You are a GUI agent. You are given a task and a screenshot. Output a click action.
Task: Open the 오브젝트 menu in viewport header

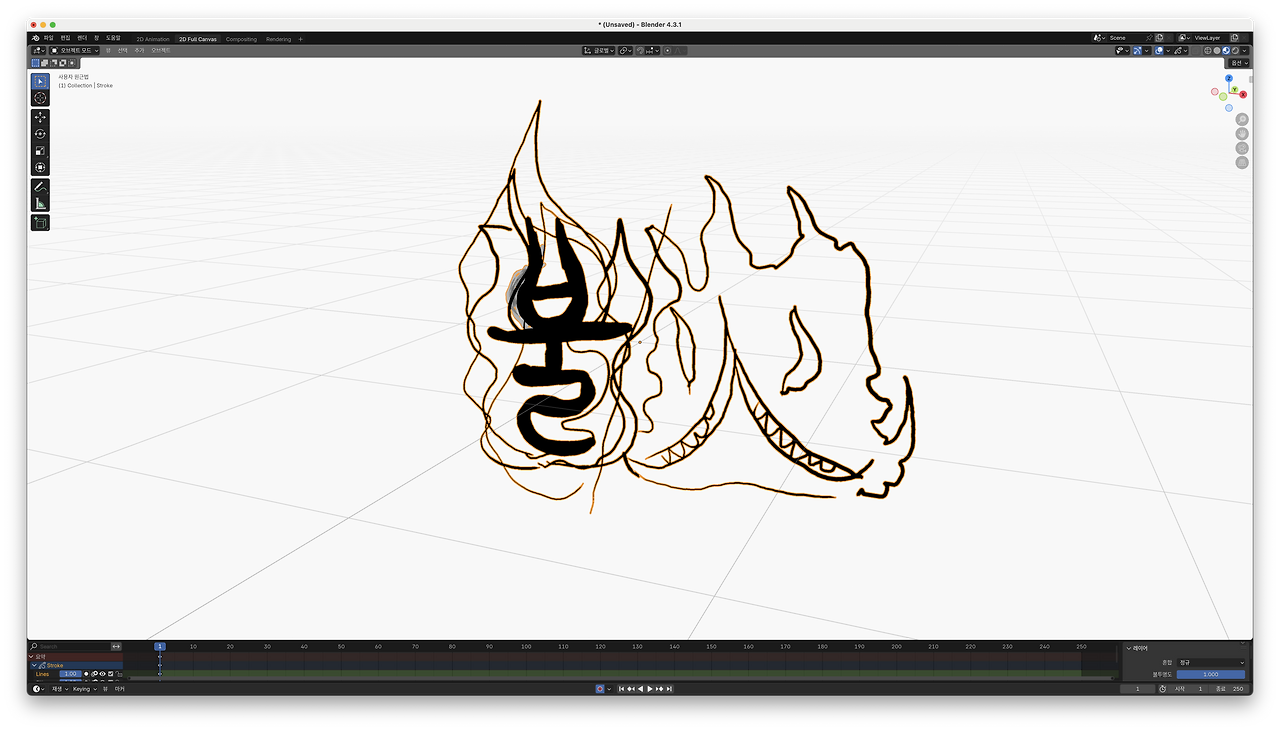tap(161, 50)
